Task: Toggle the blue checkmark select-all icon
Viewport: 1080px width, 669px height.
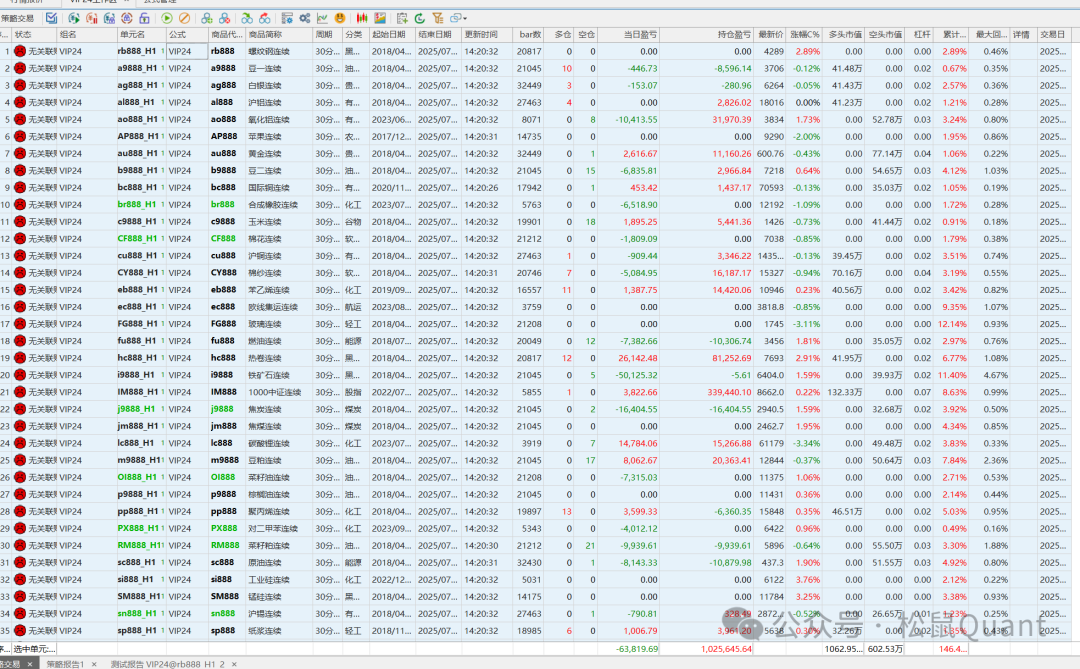Action: click(51, 18)
